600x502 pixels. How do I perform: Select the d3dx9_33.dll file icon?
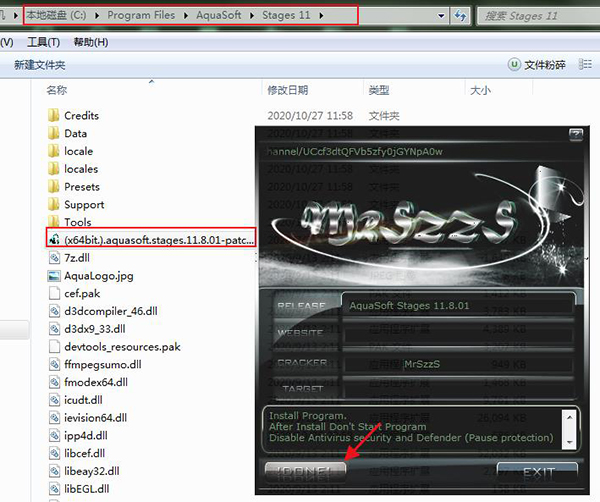point(54,329)
